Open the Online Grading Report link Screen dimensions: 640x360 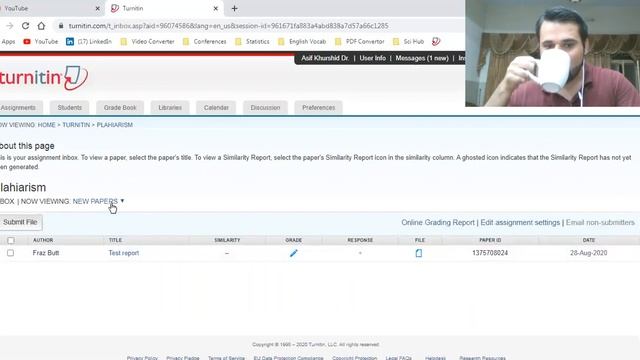(438, 222)
